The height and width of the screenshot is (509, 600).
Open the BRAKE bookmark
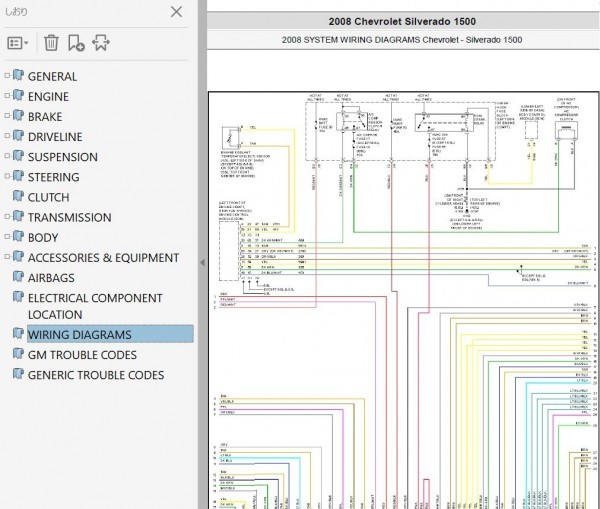45,117
